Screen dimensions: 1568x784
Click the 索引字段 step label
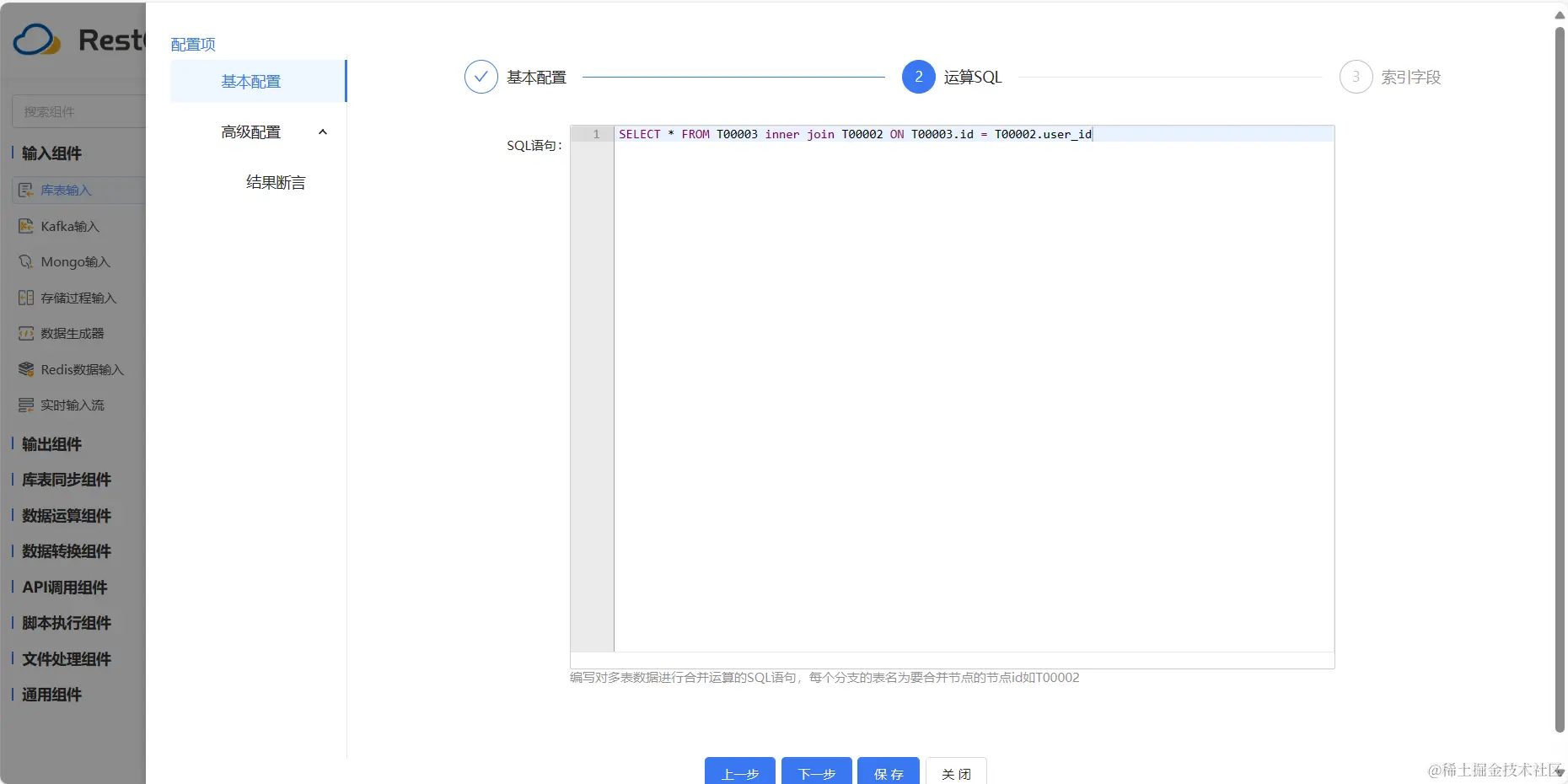click(x=1411, y=78)
